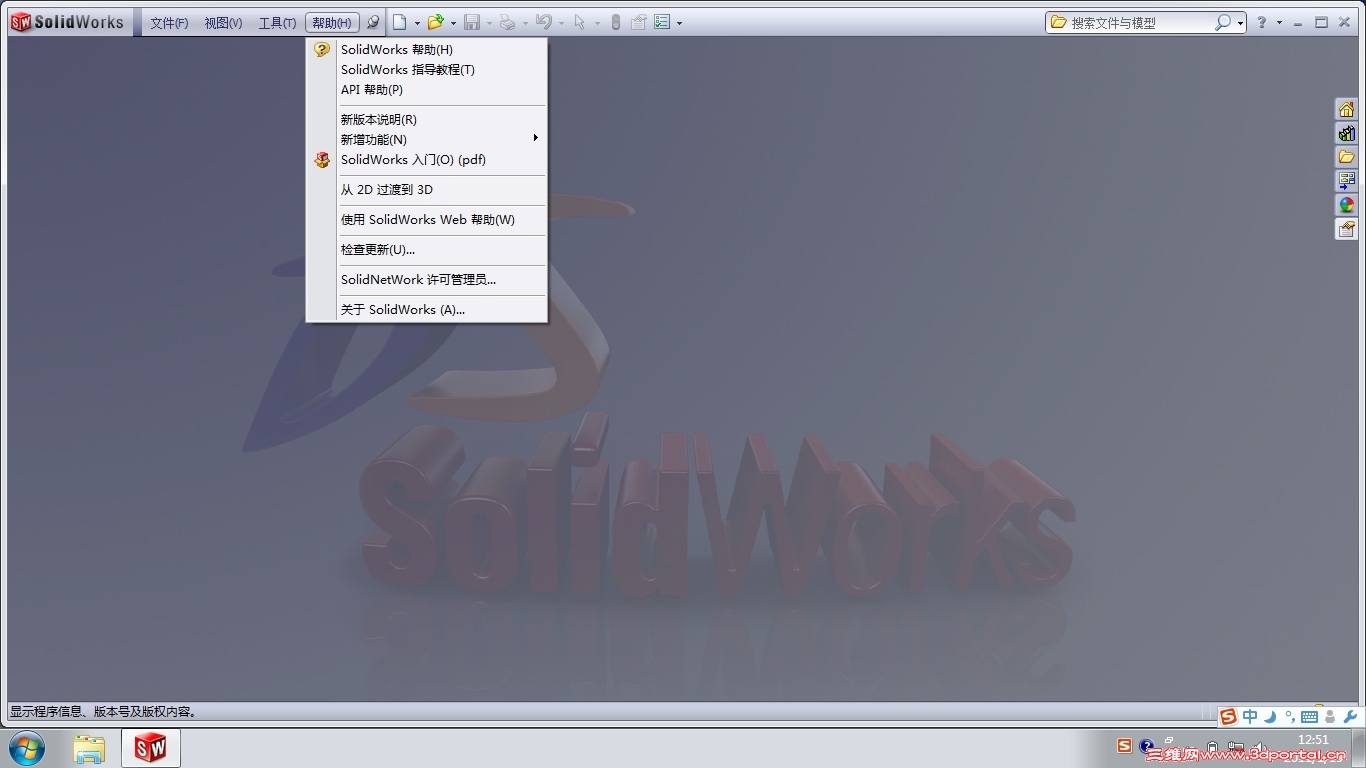
Task: Expand the Select tool dropdown arrow
Action: click(x=596, y=23)
